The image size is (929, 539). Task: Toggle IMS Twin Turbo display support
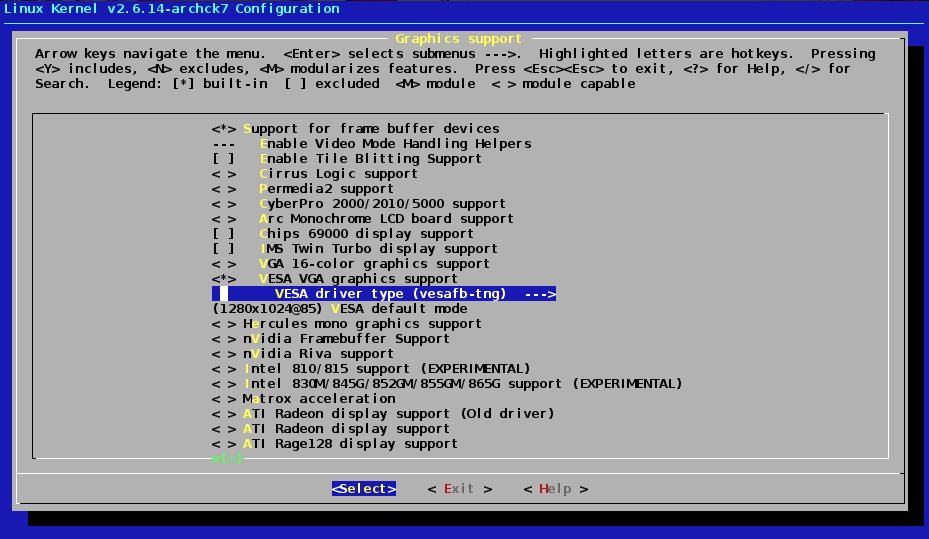click(224, 249)
